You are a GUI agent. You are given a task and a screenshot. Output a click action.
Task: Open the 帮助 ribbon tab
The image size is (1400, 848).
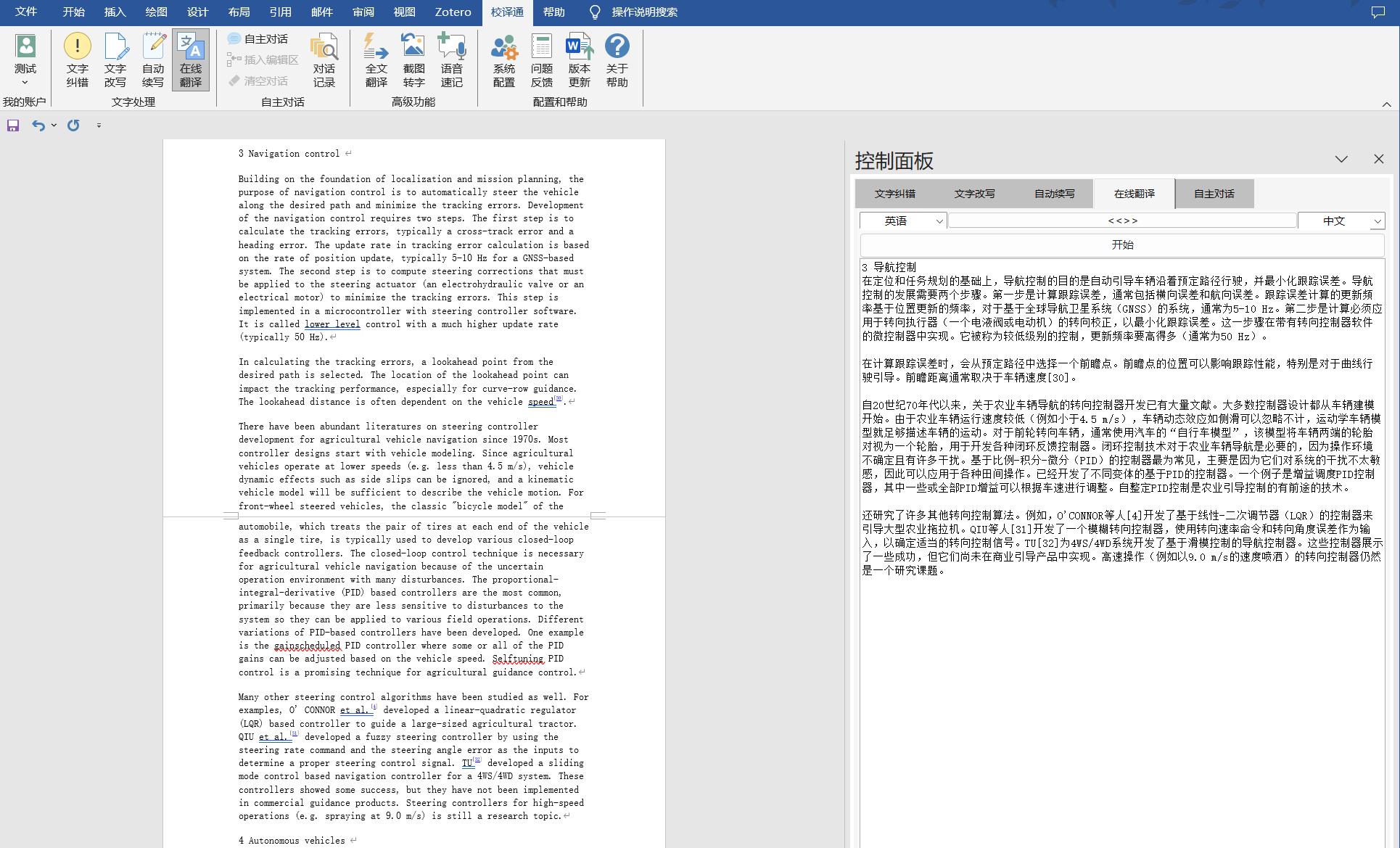(x=554, y=12)
